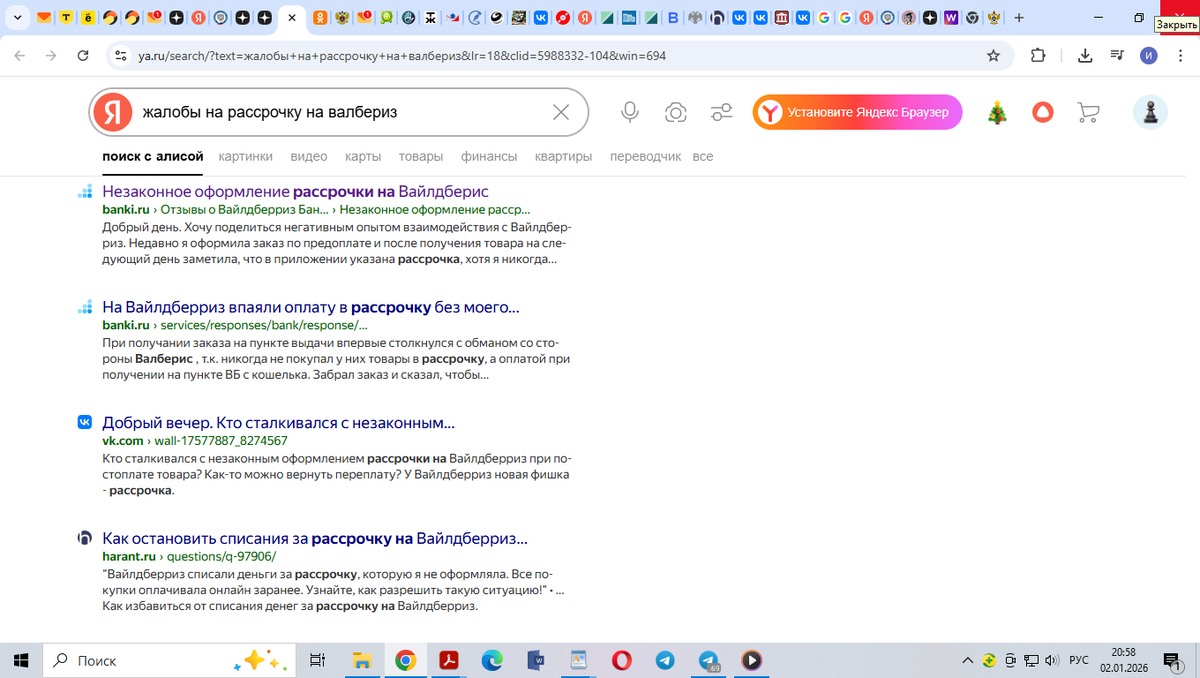Show hidden system tray icons
The image size is (1200, 678).
[967, 660]
